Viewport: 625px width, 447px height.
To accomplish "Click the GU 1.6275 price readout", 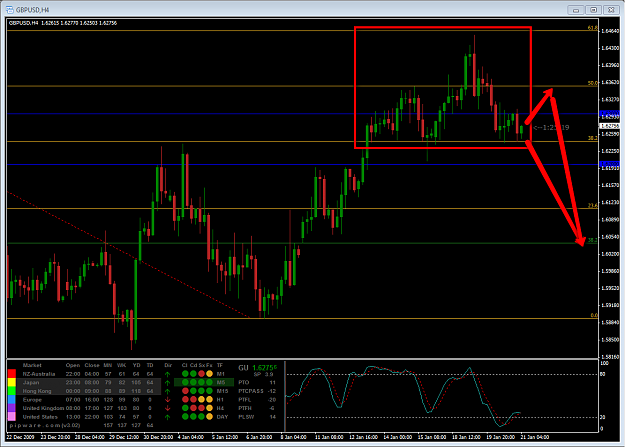I will click(x=257, y=368).
